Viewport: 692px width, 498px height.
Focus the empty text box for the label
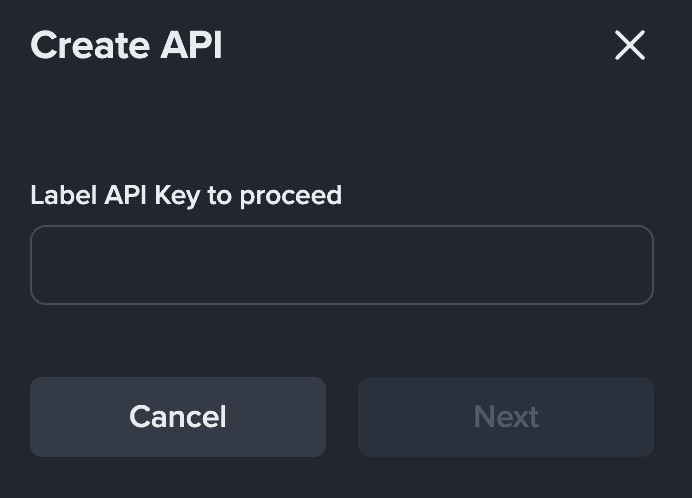[341, 265]
